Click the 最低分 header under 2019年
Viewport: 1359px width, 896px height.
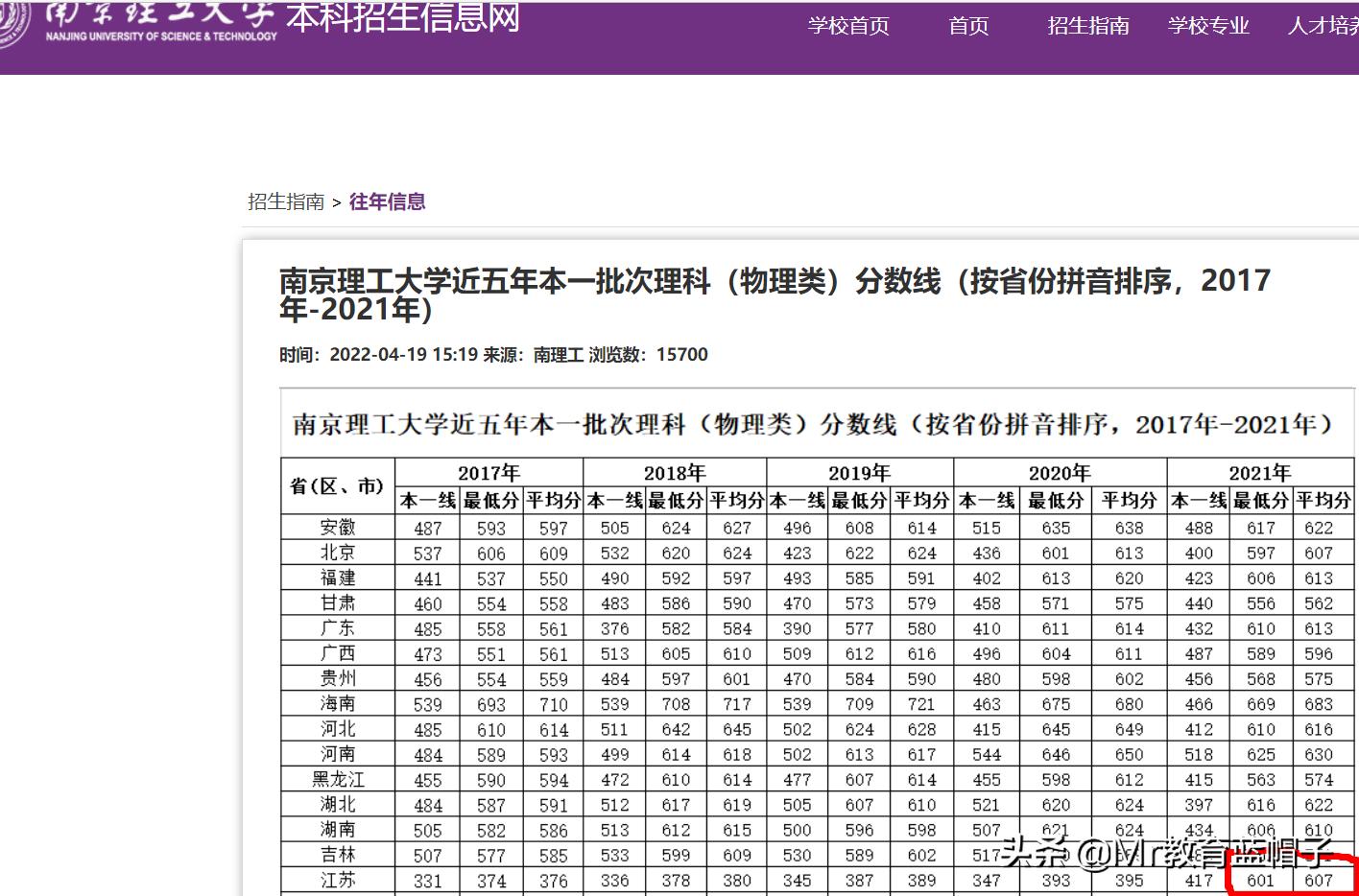[x=858, y=500]
